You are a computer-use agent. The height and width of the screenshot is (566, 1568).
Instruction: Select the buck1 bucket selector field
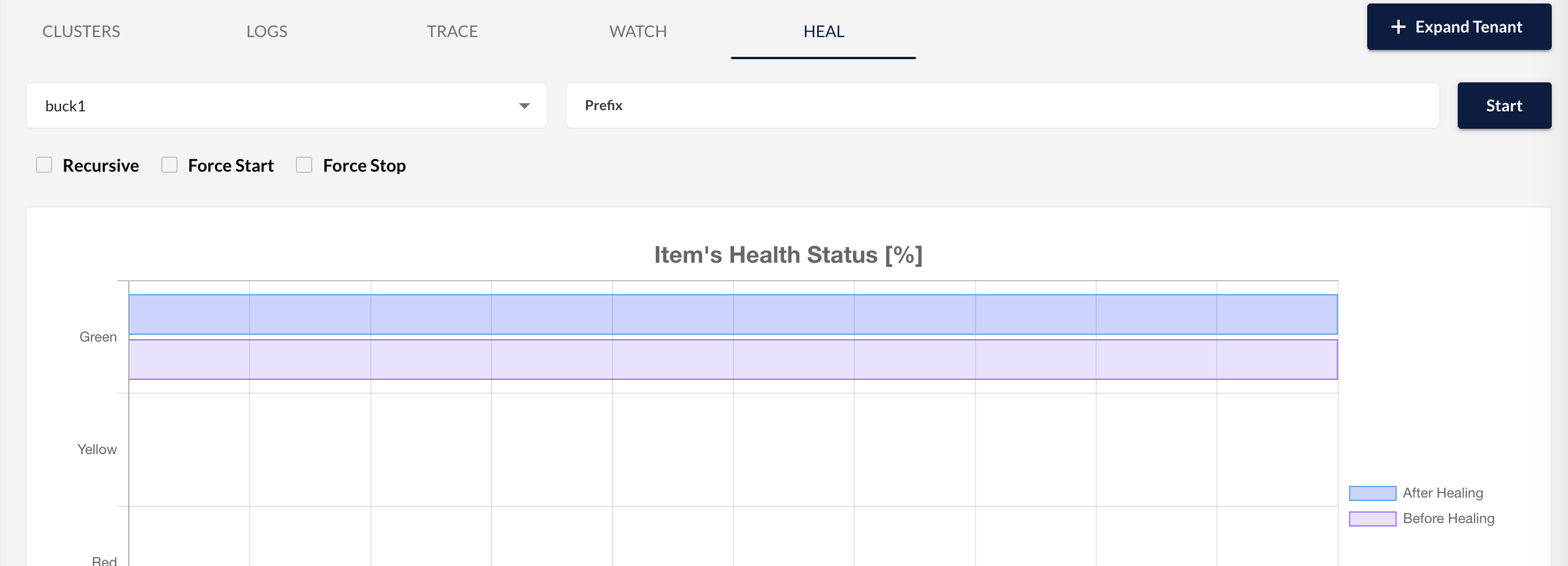[274, 106]
